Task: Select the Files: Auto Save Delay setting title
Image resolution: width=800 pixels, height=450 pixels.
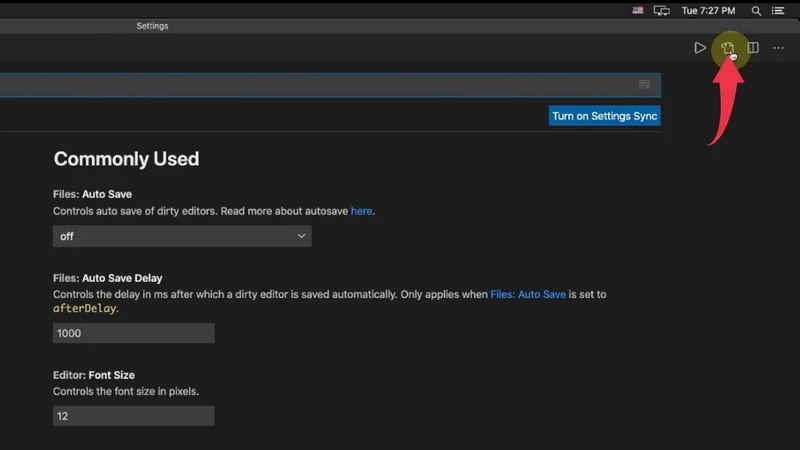Action: point(107,278)
